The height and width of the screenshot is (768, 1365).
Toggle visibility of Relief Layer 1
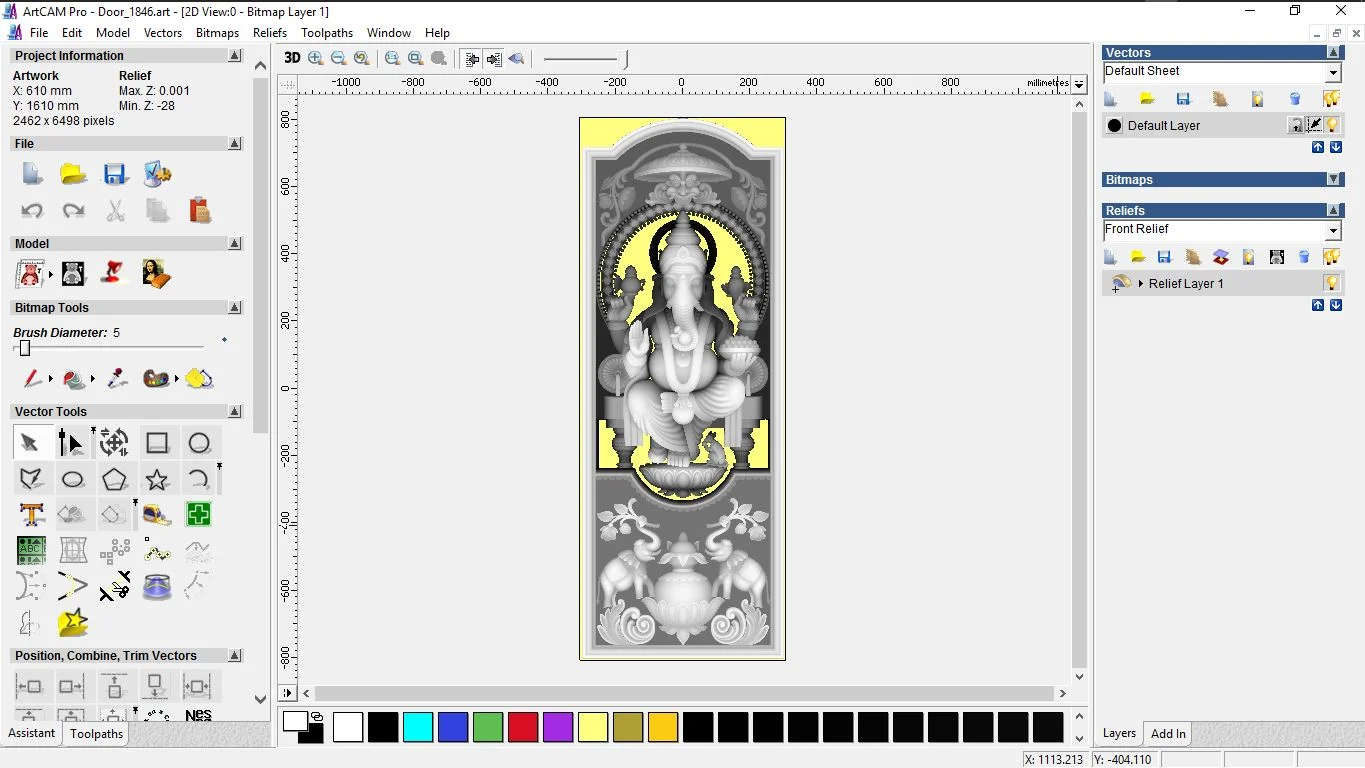point(1331,283)
